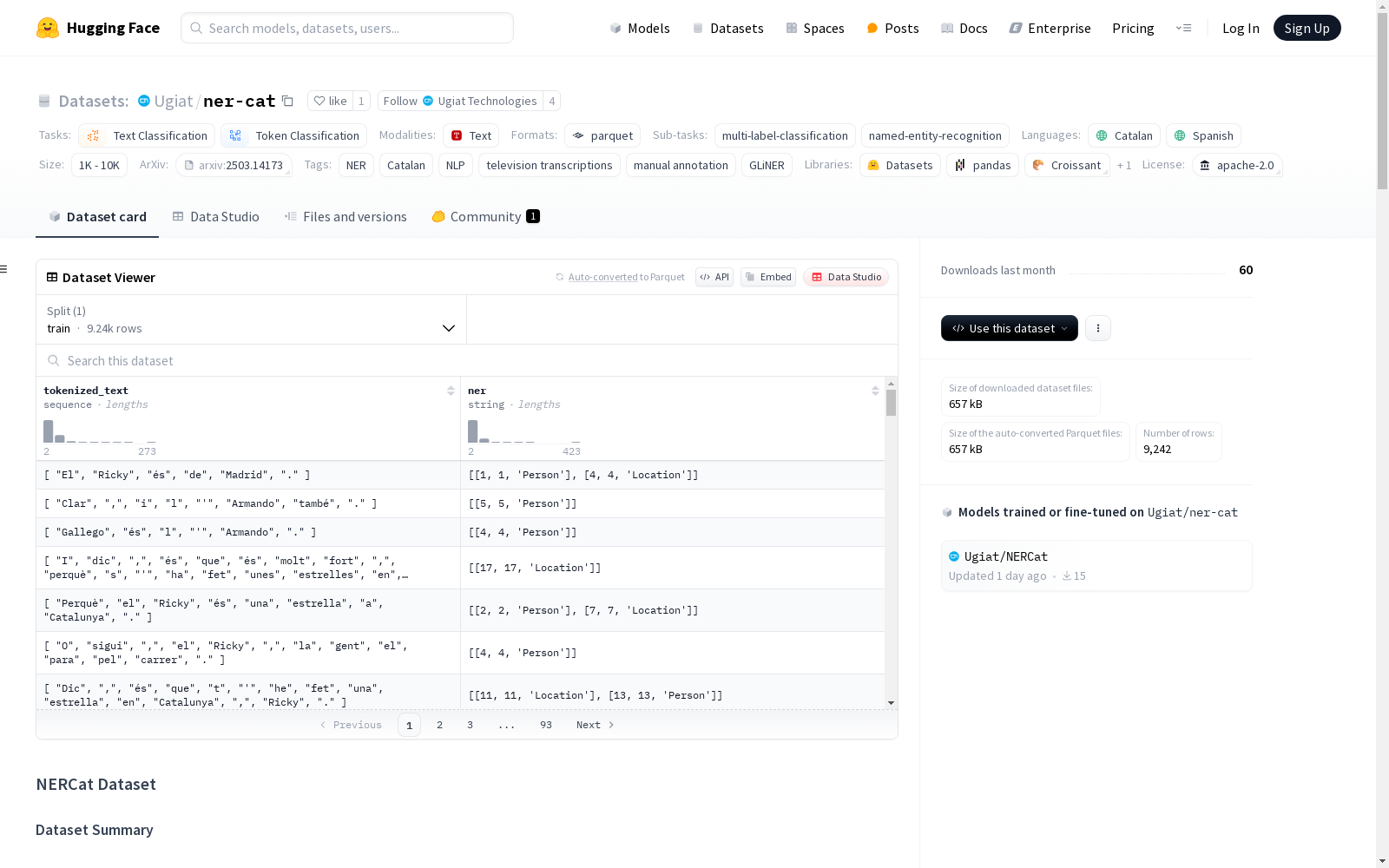This screenshot has height=868, width=1389.
Task: Show the +1 more libraries
Action: click(1124, 165)
